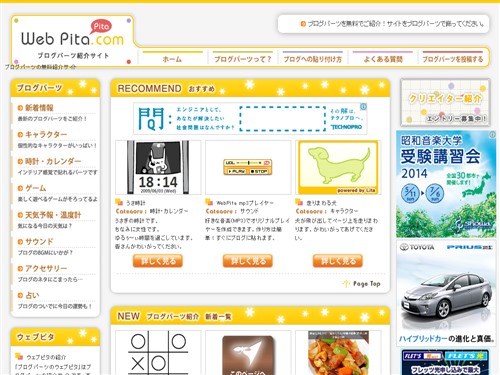Open the ホーム navigation tab
The height and width of the screenshot is (375, 500).
[172, 59]
